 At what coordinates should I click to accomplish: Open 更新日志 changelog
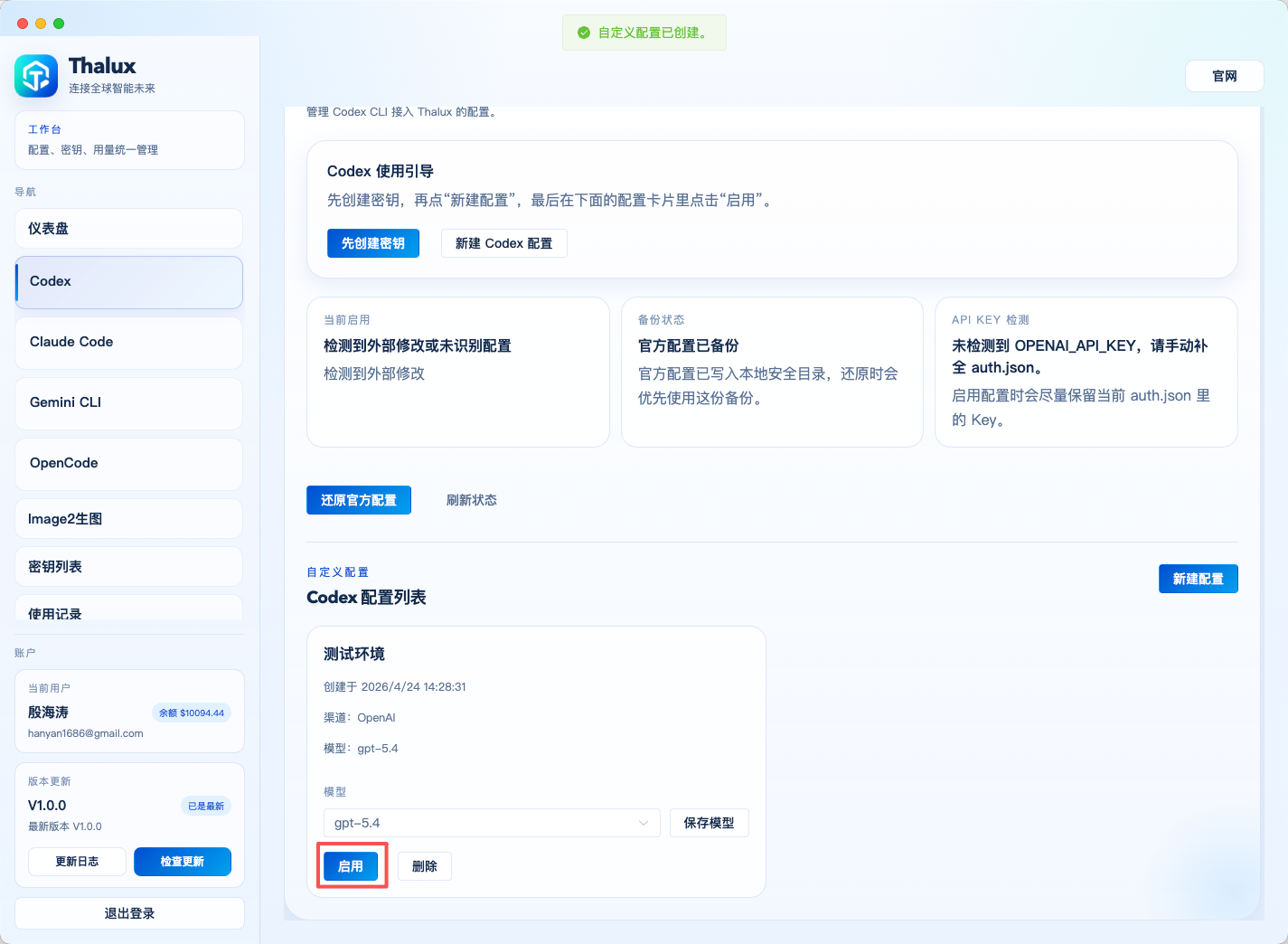[78, 862]
